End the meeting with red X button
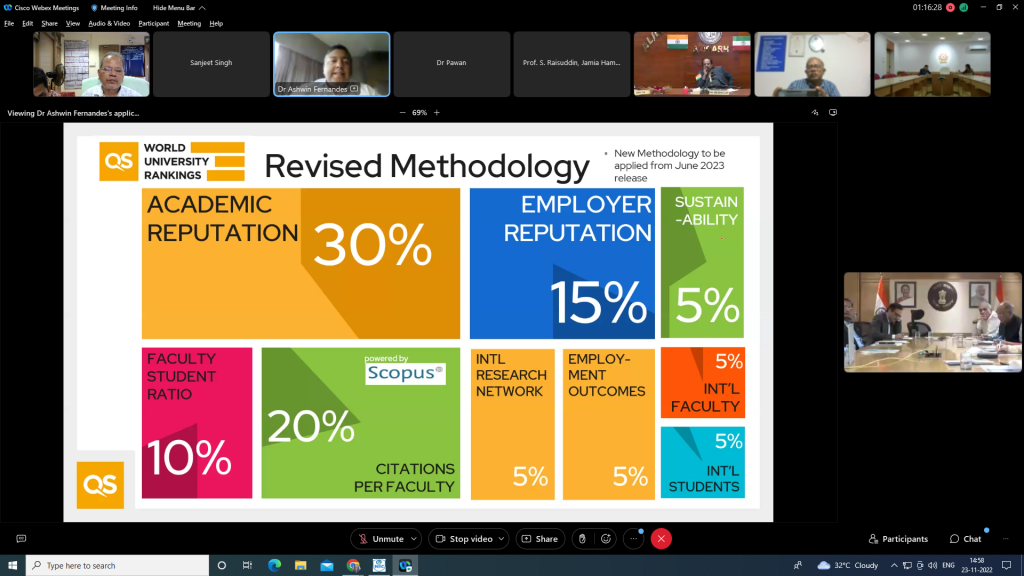This screenshot has width=1024, height=576. coord(661,539)
